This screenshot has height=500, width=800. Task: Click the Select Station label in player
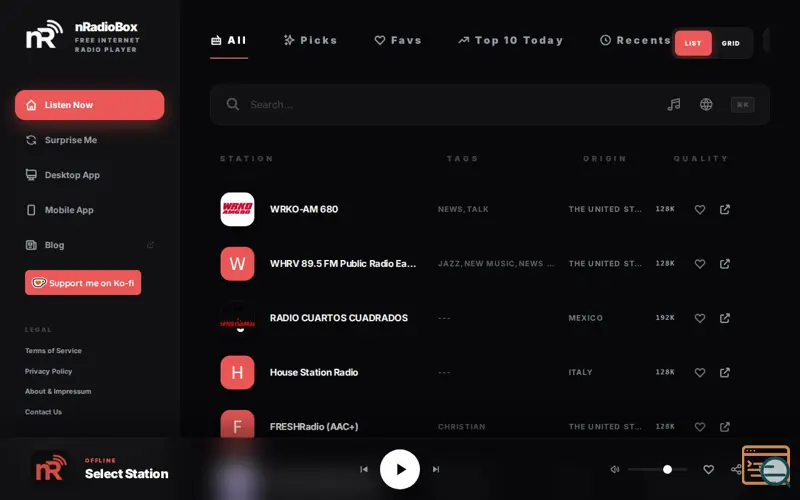(x=127, y=474)
